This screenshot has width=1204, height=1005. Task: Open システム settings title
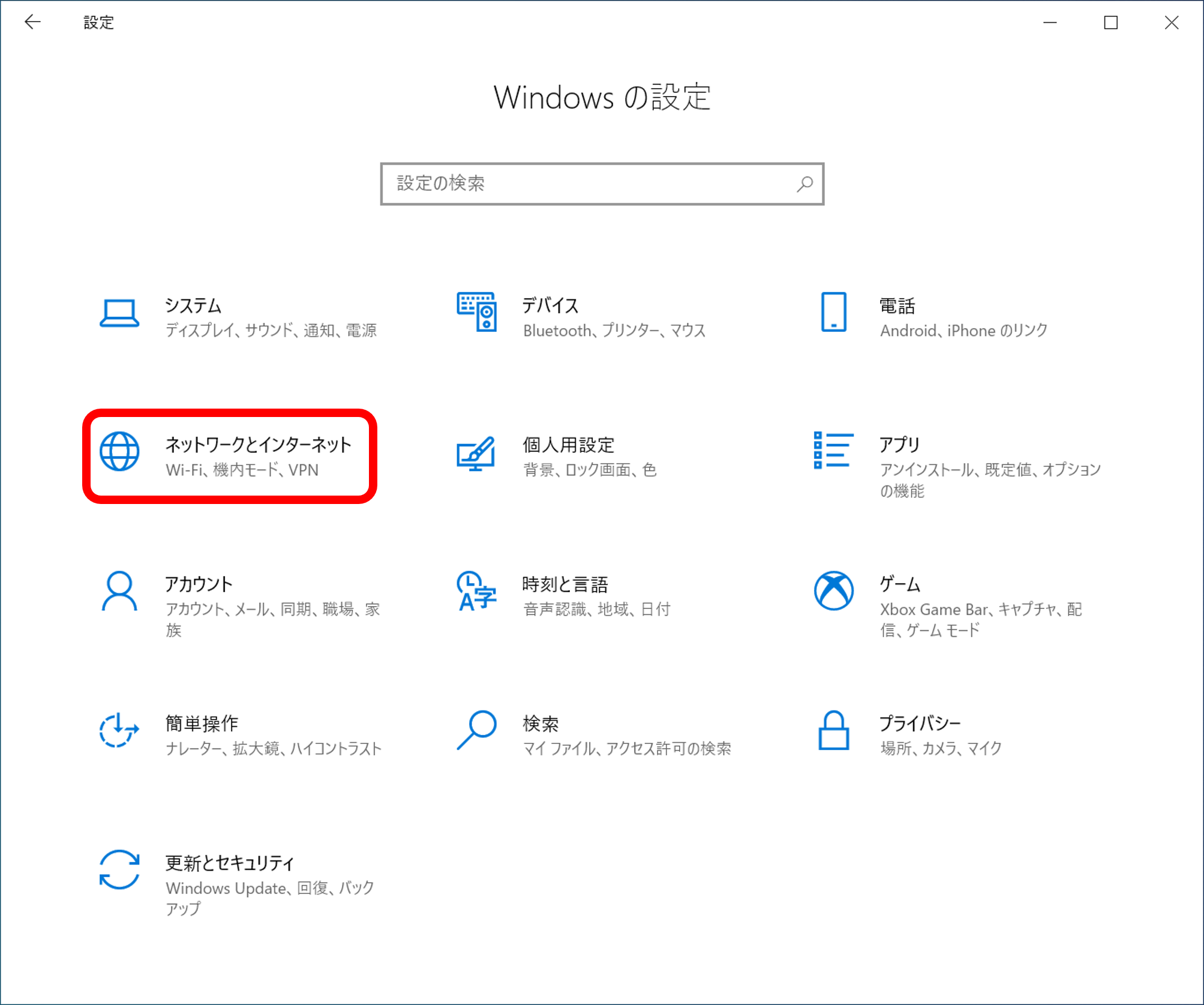tap(193, 305)
